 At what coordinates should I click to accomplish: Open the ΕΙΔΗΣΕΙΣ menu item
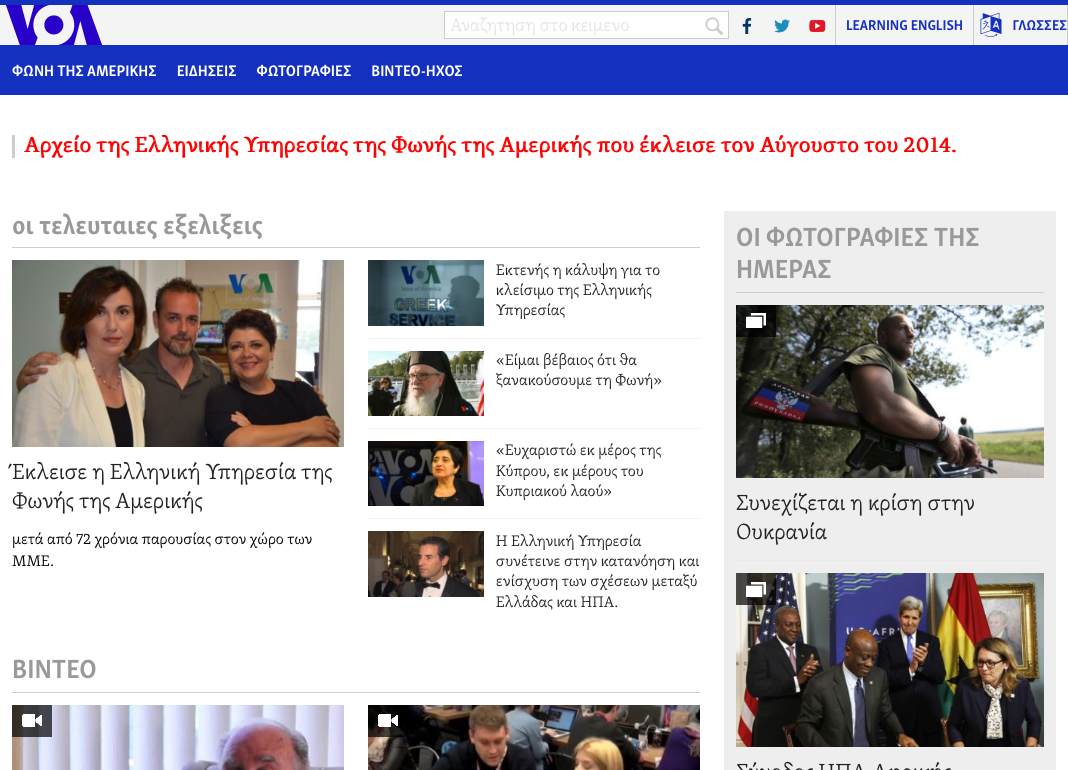click(206, 71)
